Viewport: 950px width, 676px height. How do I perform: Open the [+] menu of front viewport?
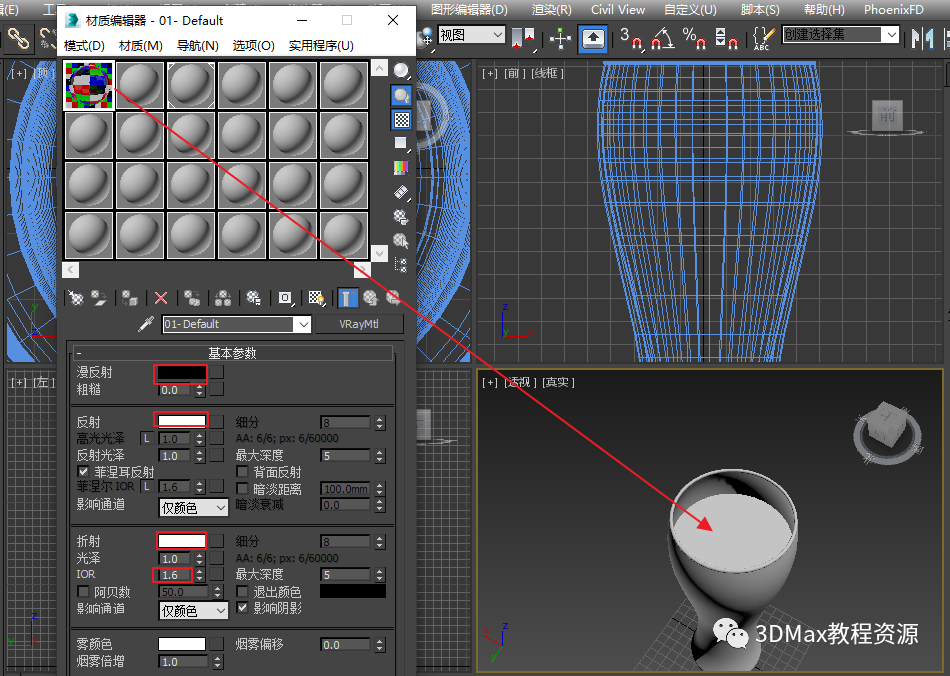(x=490, y=73)
